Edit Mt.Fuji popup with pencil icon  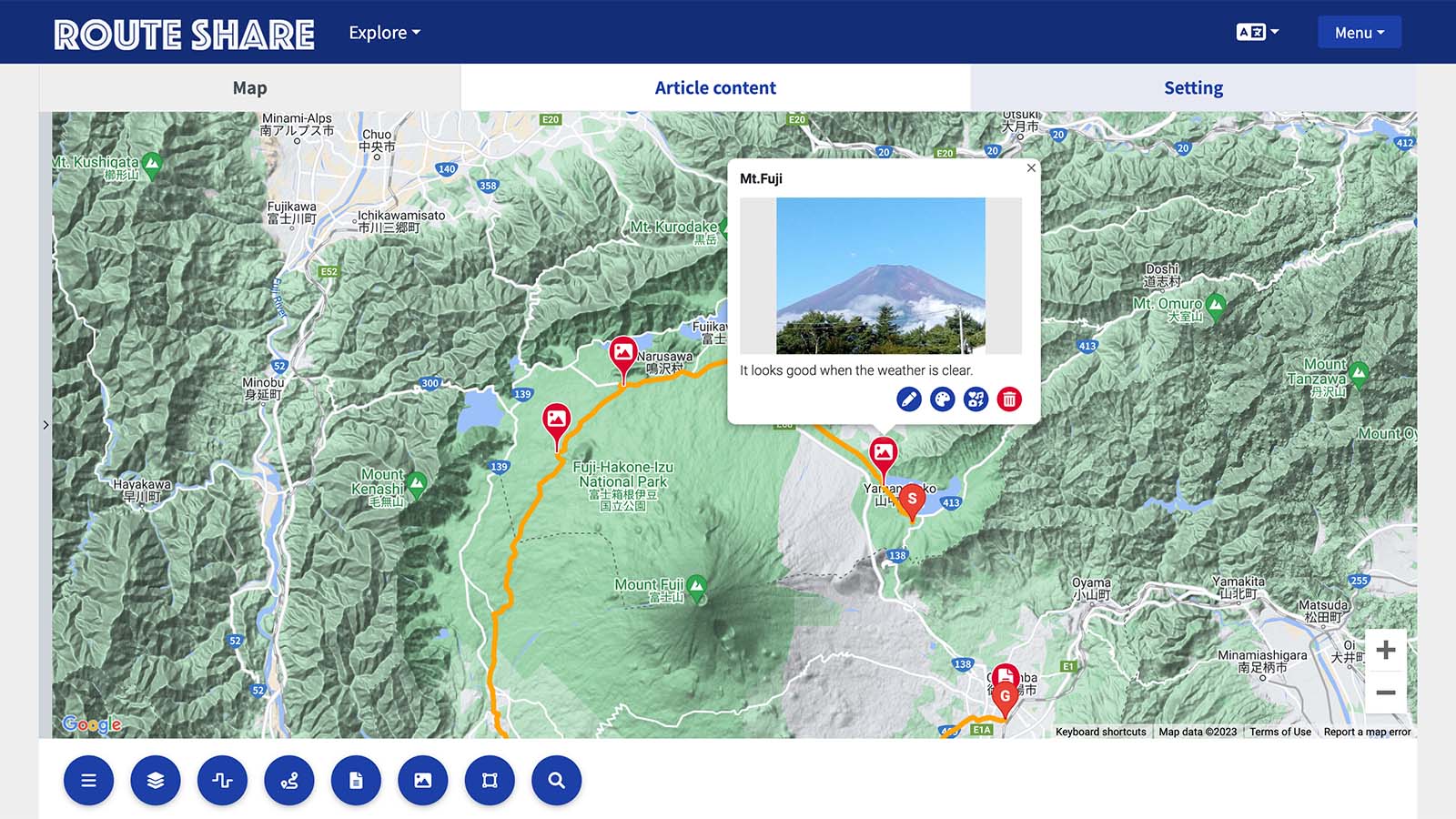[x=909, y=399]
